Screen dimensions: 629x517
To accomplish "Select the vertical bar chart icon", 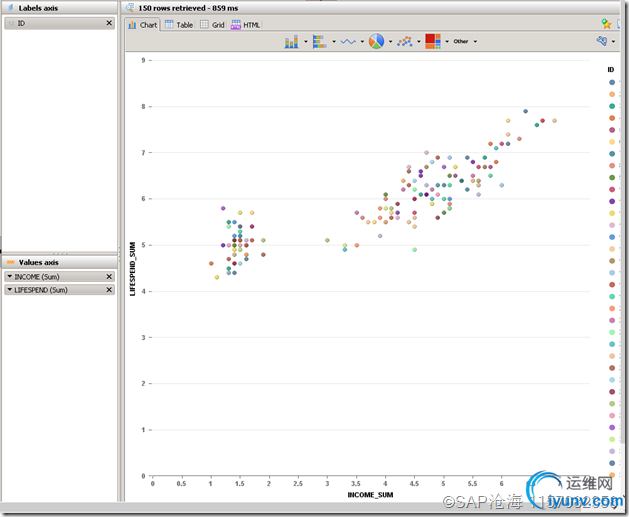I will coord(292,41).
